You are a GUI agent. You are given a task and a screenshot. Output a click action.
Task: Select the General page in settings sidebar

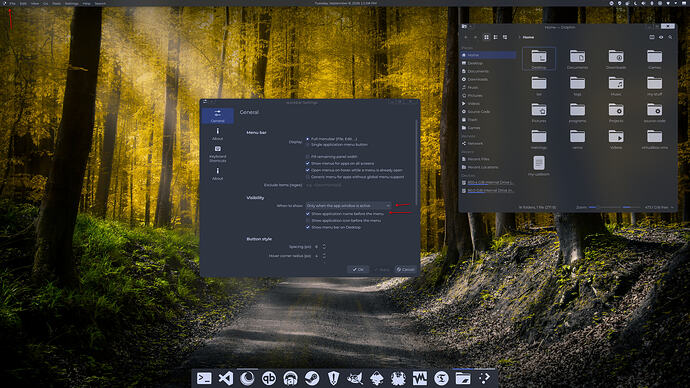point(217,116)
